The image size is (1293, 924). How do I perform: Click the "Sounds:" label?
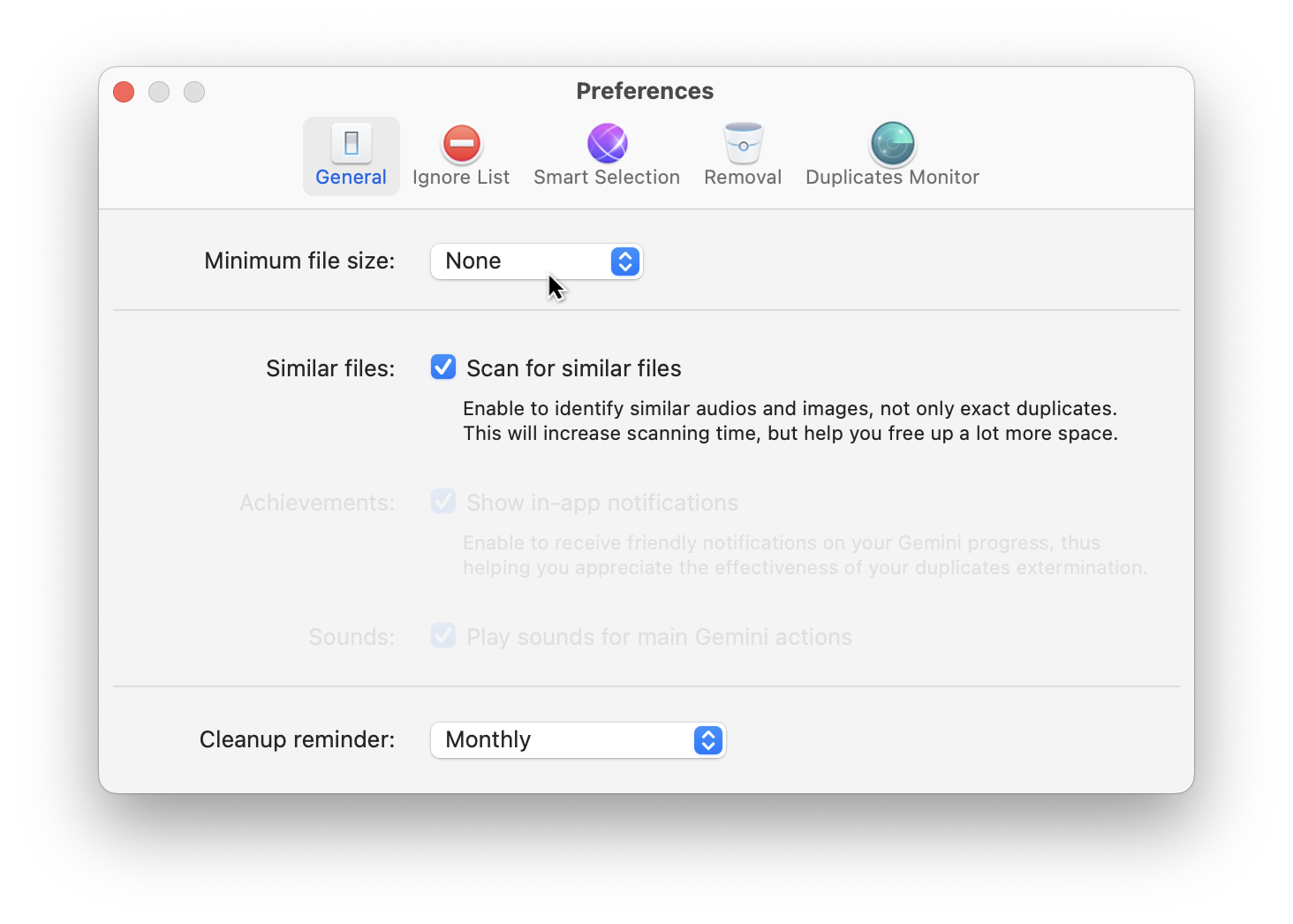point(352,637)
